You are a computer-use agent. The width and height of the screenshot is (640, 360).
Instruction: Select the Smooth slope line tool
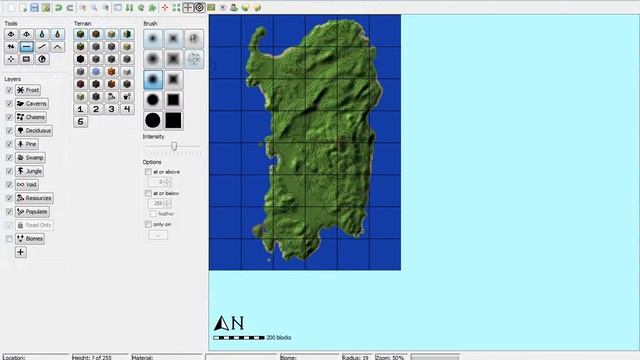(42, 47)
